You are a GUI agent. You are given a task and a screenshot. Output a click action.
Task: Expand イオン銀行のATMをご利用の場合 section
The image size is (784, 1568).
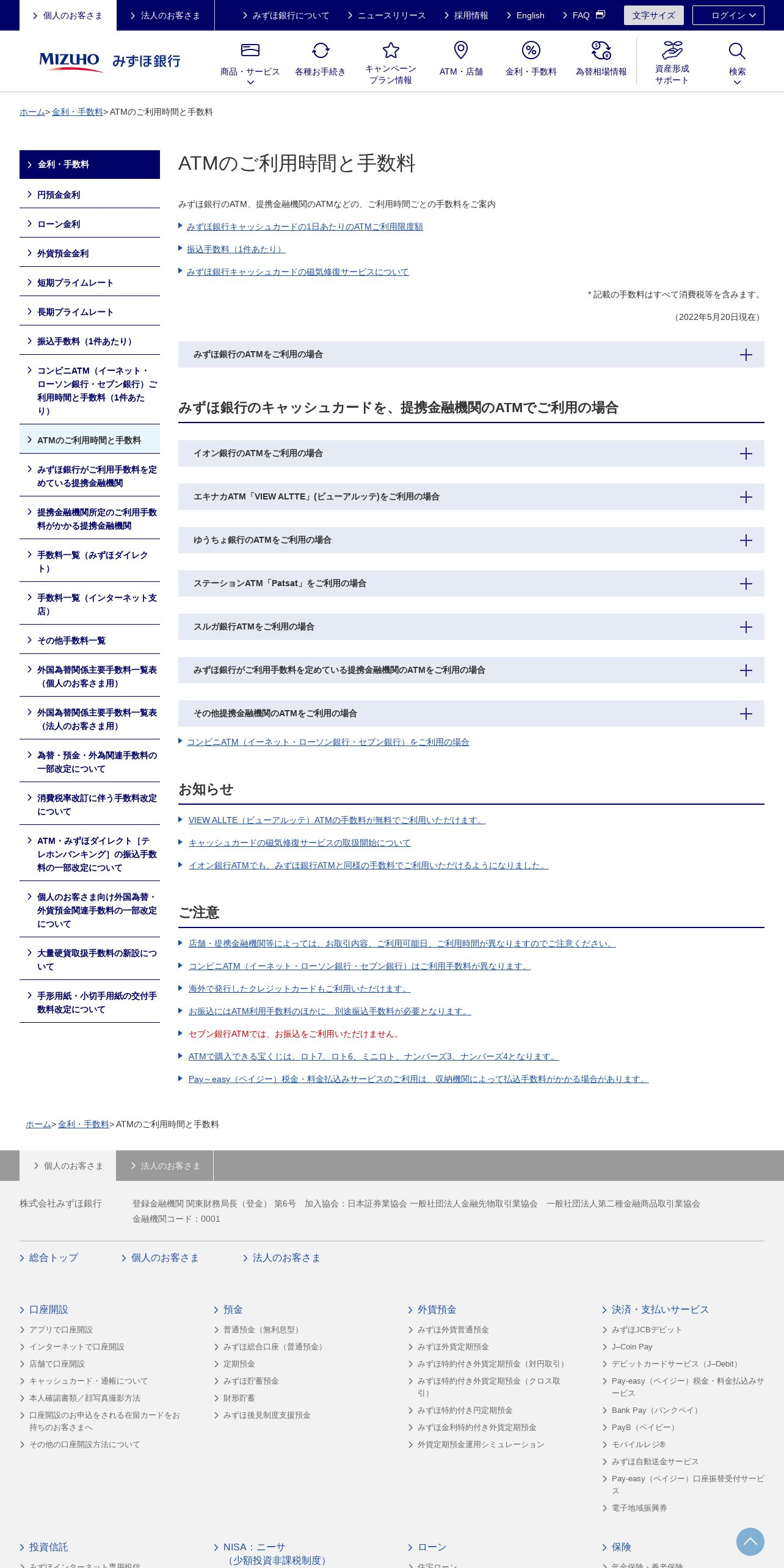471,454
